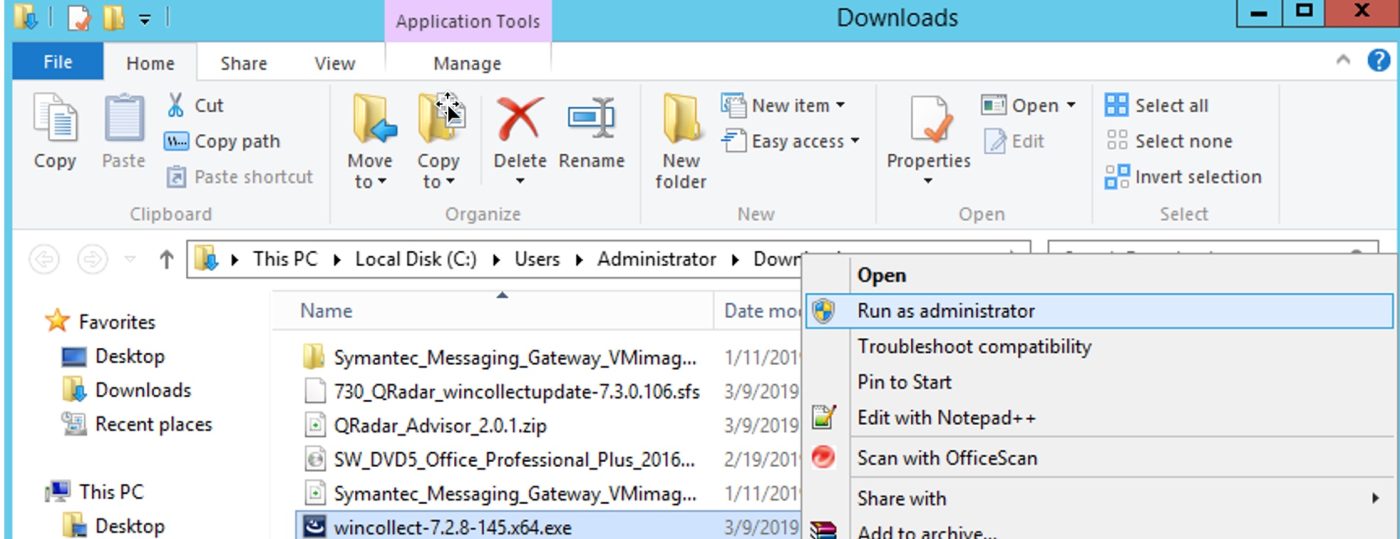Image resolution: width=1400 pixels, height=539 pixels.
Task: Open the Open button dropdown arrow
Action: point(1070,105)
